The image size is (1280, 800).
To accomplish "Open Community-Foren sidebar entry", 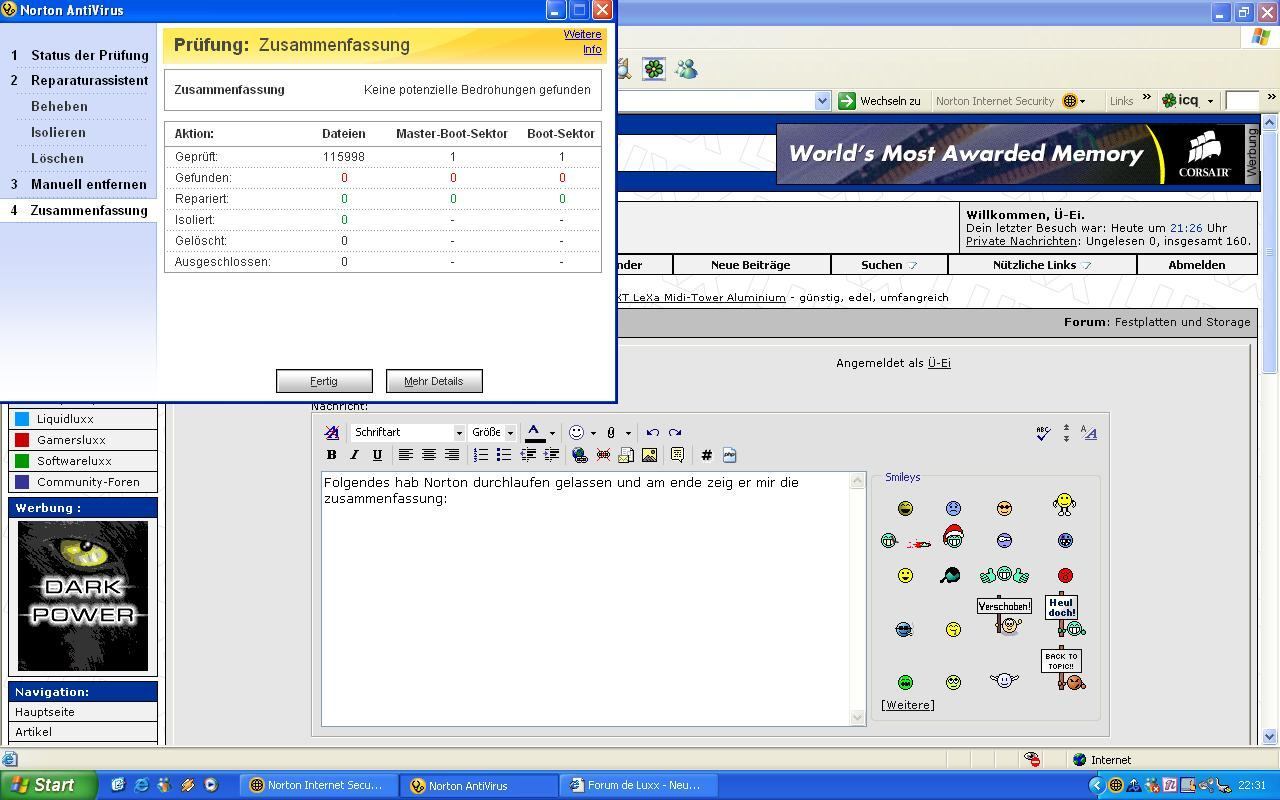I will click(83, 482).
